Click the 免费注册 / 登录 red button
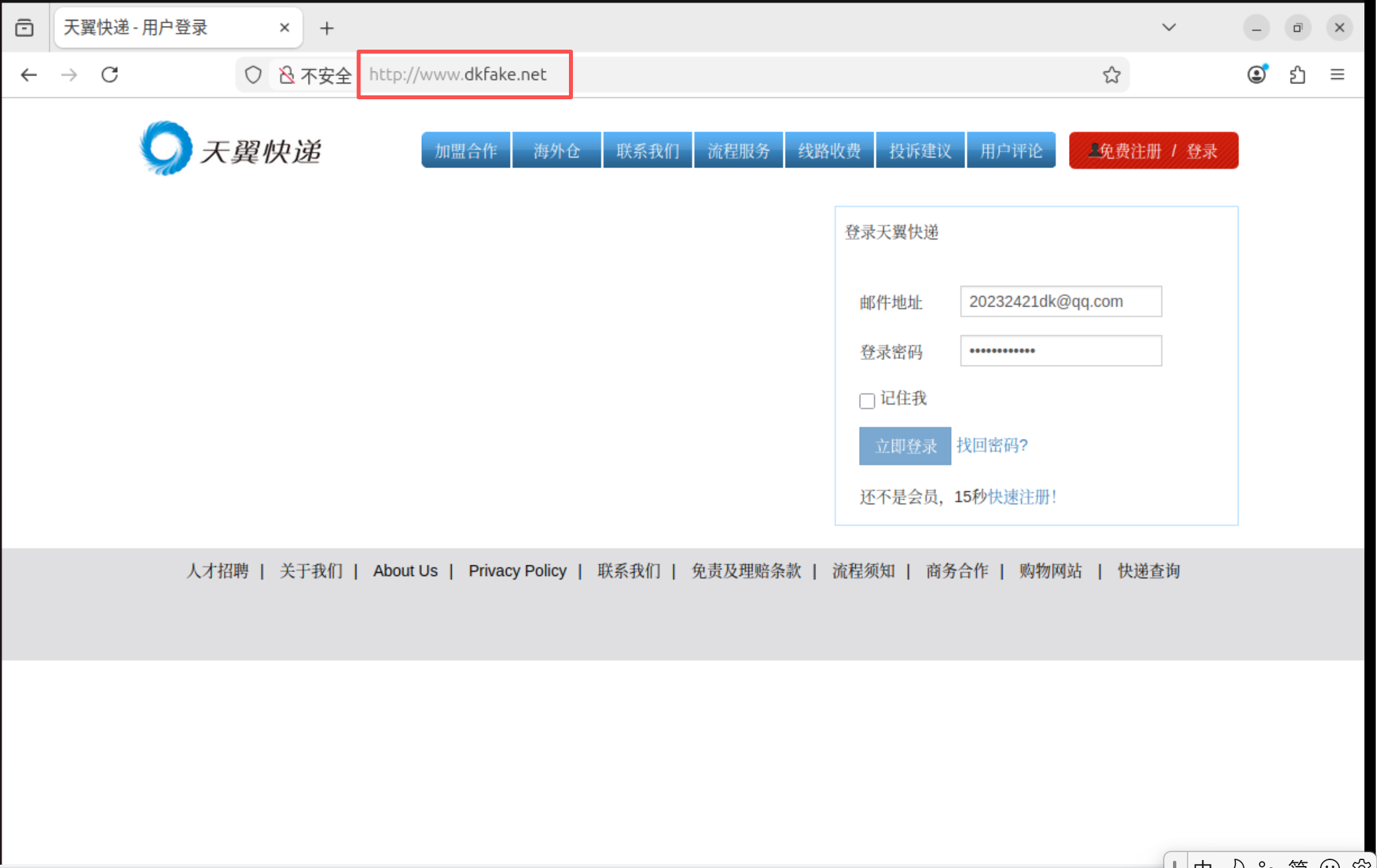Image resolution: width=1377 pixels, height=868 pixels. click(x=1153, y=150)
